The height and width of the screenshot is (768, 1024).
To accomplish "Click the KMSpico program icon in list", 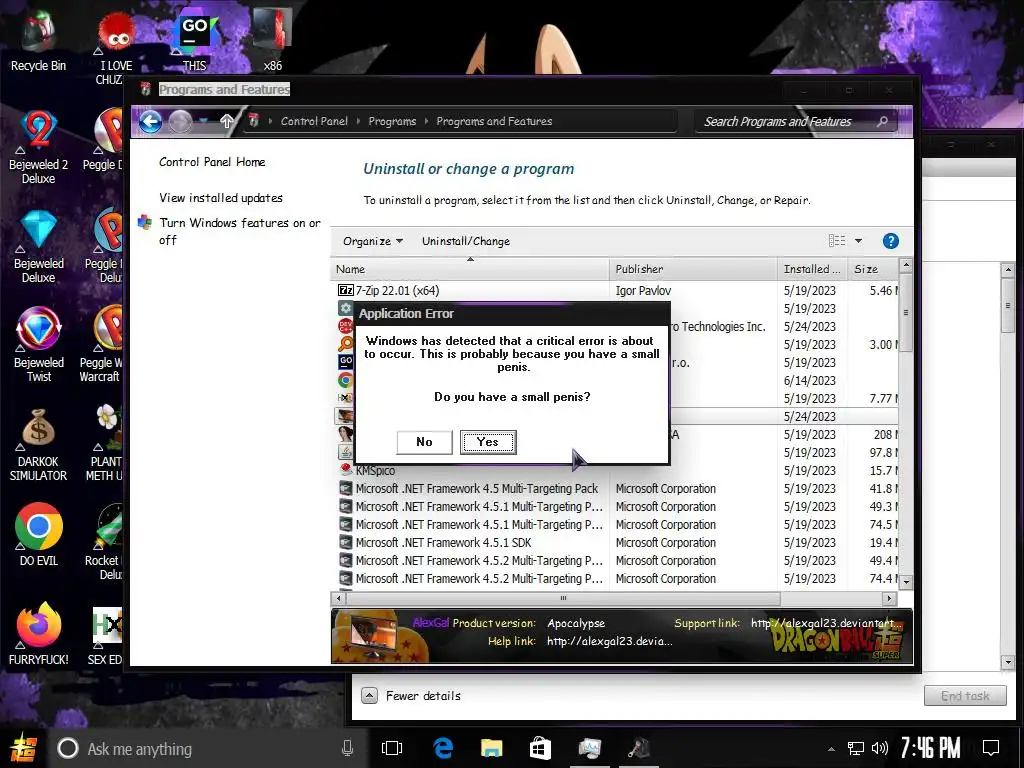I will [x=345, y=470].
